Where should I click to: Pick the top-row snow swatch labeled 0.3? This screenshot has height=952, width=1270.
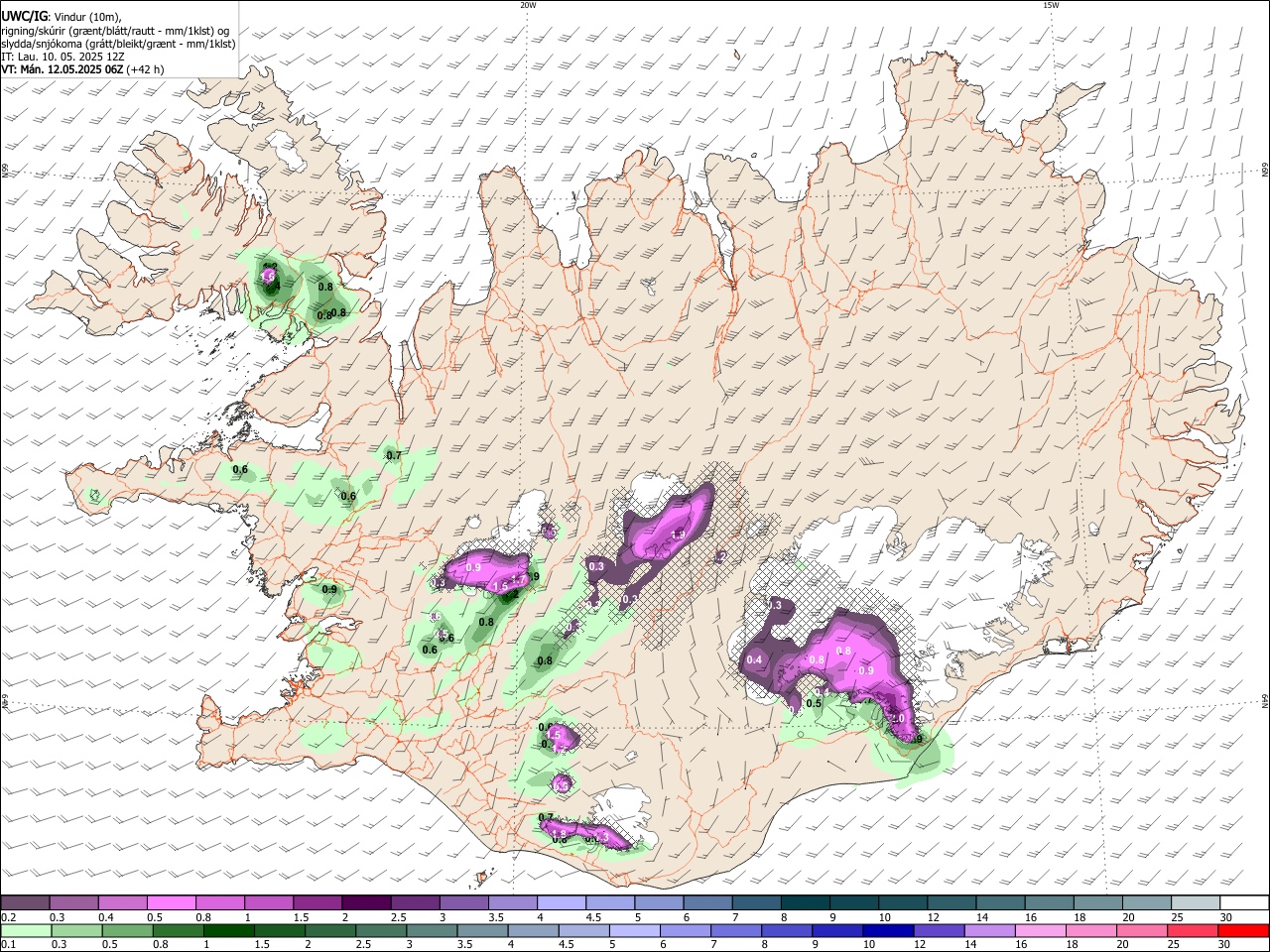(73, 903)
